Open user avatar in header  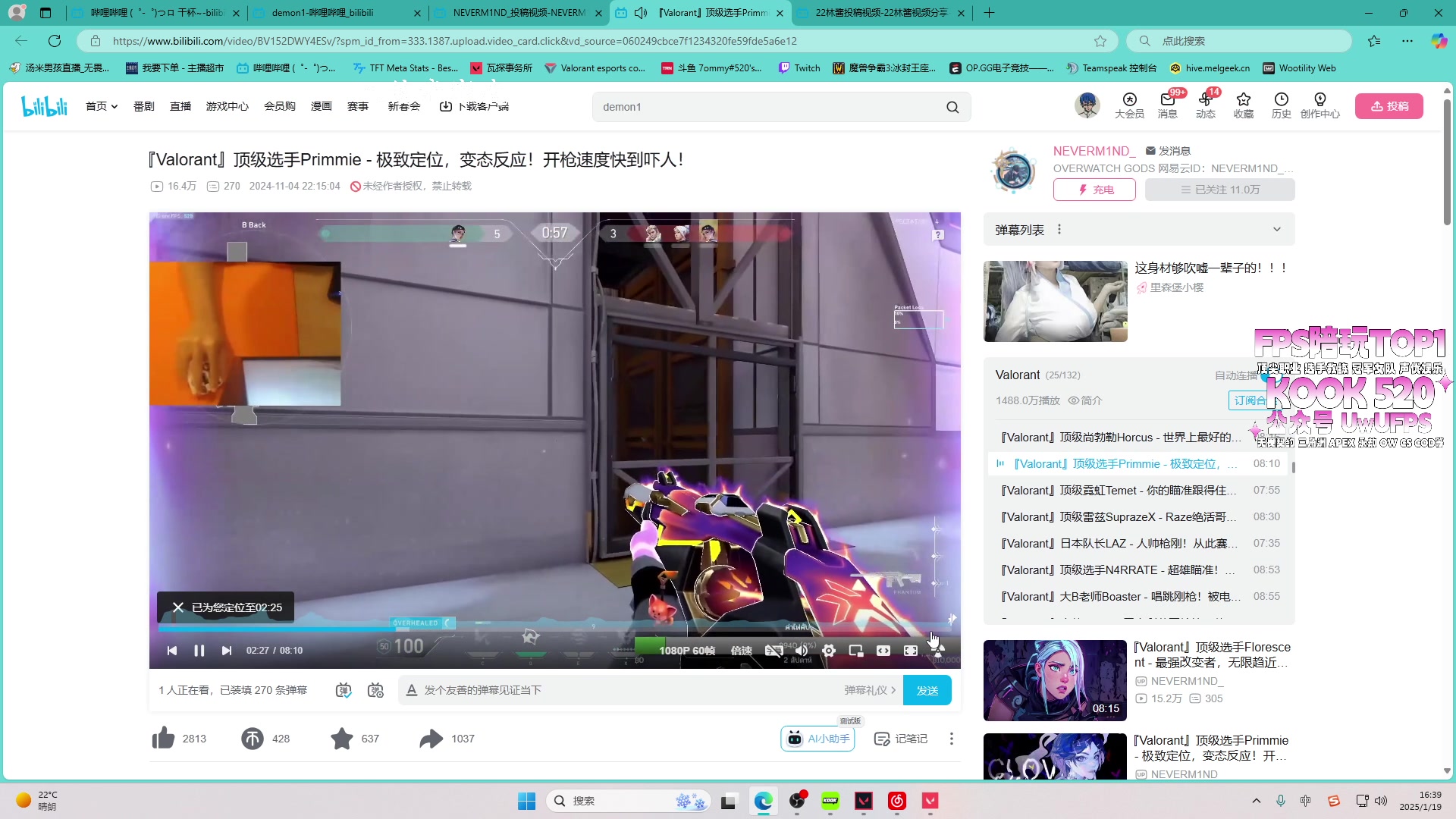coord(1087,105)
